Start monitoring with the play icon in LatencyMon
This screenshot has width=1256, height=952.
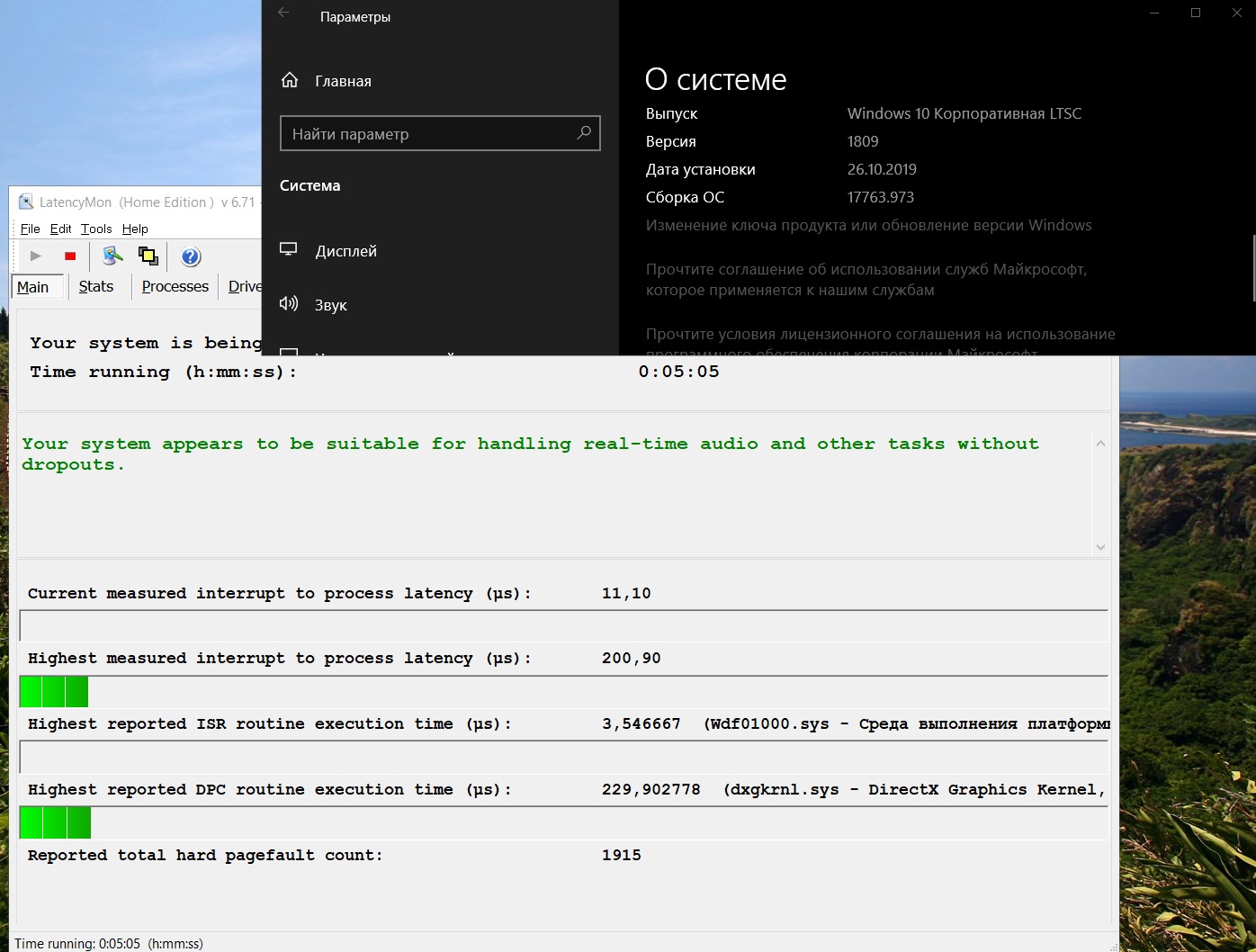[x=36, y=256]
